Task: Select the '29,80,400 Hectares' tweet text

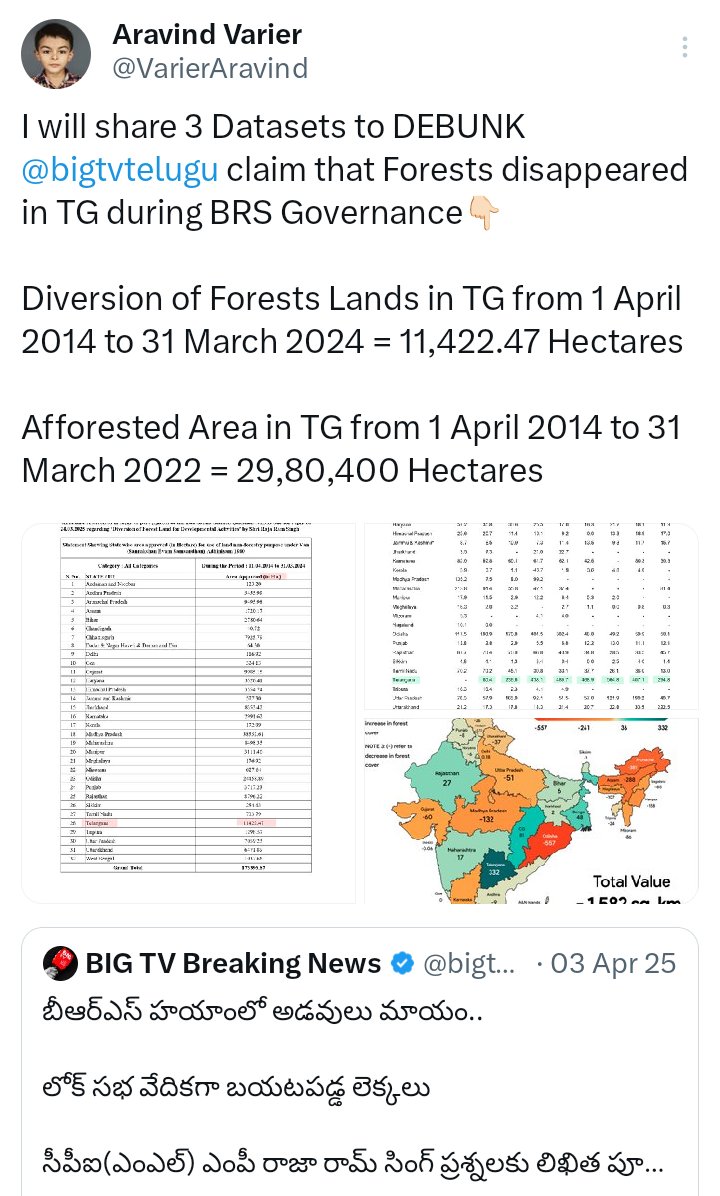Action: pyautogui.click(x=389, y=470)
